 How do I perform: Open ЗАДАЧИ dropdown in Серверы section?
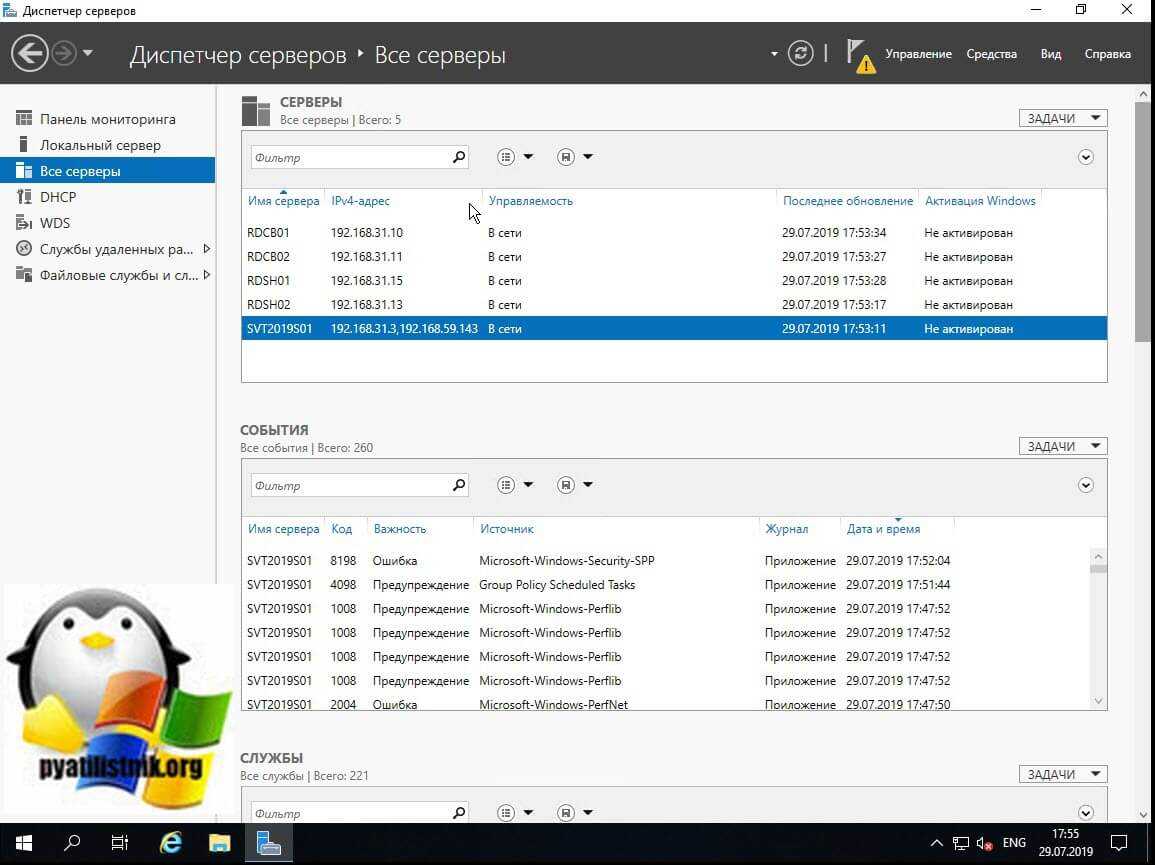click(1062, 118)
